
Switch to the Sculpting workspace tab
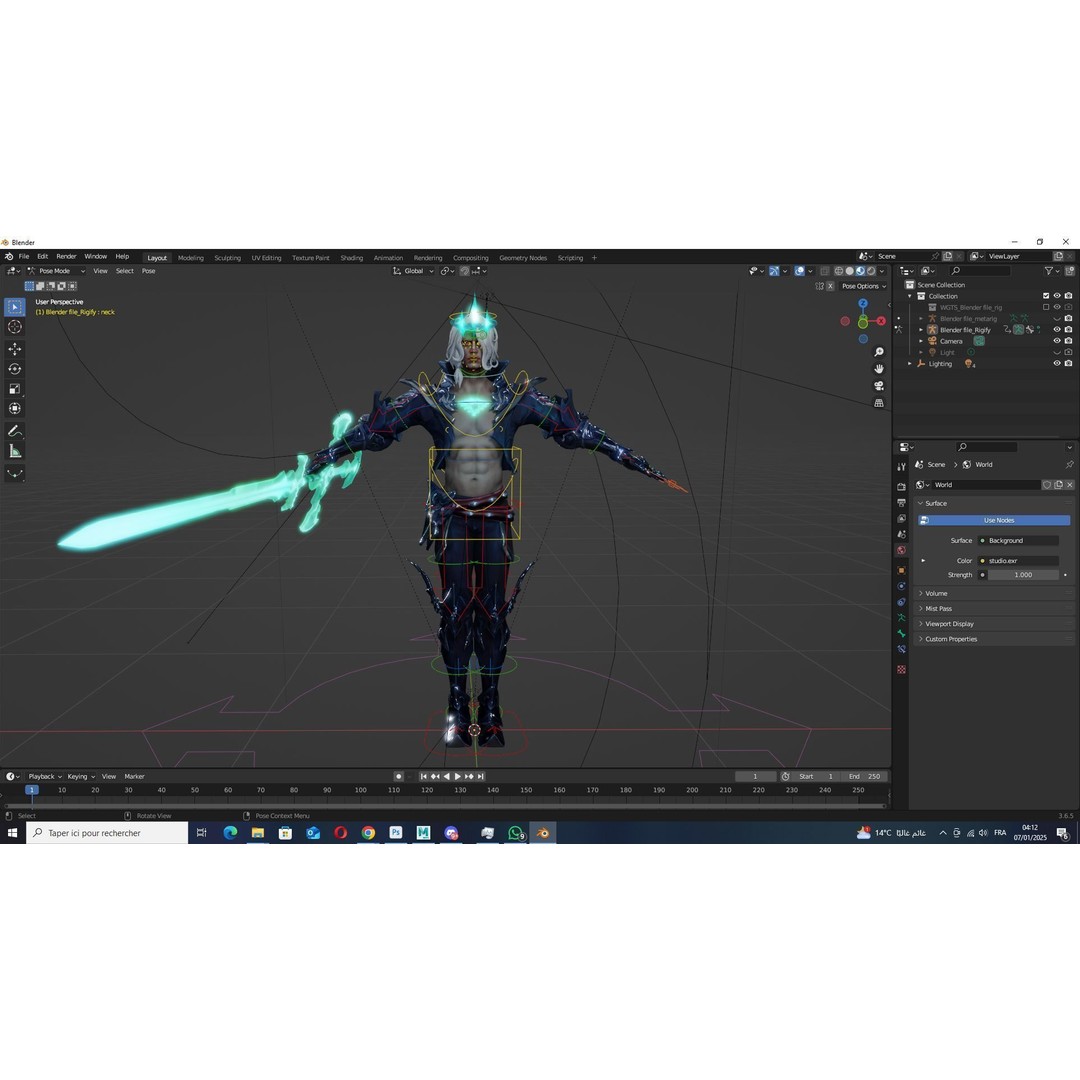point(227,258)
